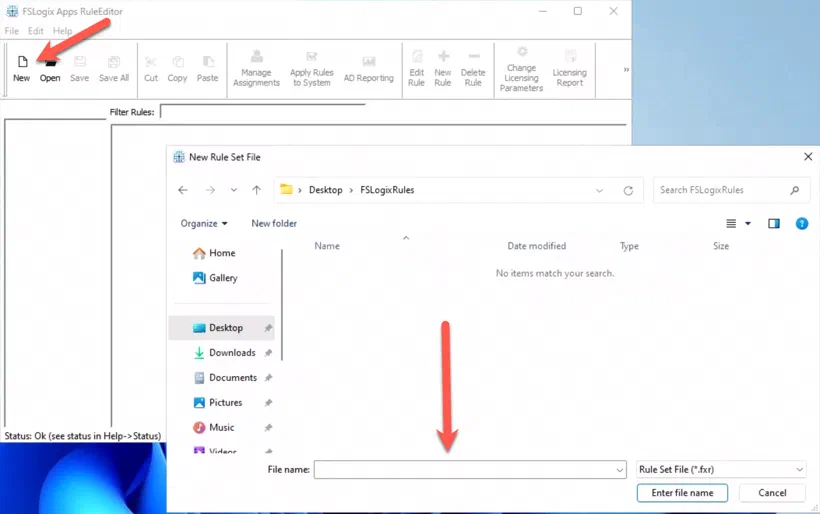Viewport: 820px width, 514px height.
Task: Change the view layout icon
Action: [731, 224]
